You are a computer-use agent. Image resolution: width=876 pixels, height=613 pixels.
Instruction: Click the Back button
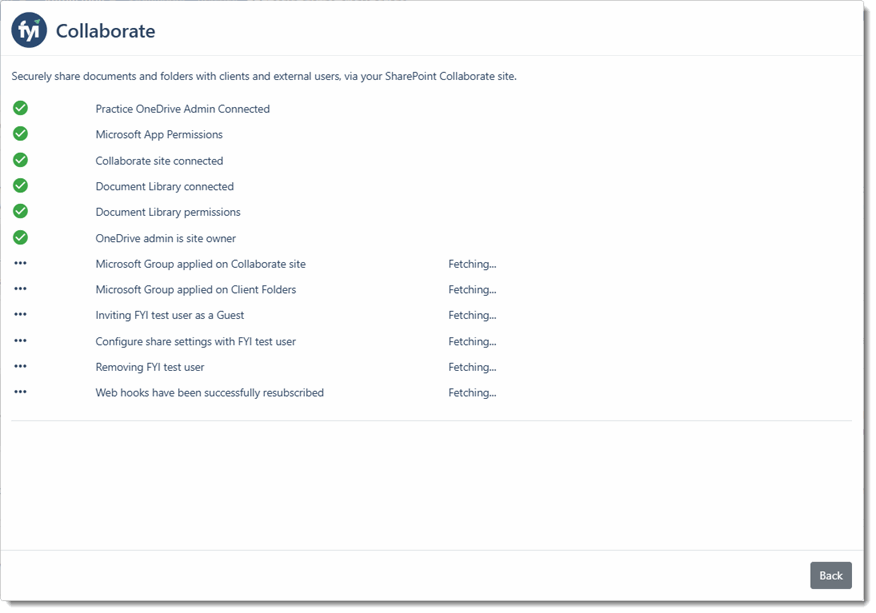pyautogui.click(x=831, y=576)
